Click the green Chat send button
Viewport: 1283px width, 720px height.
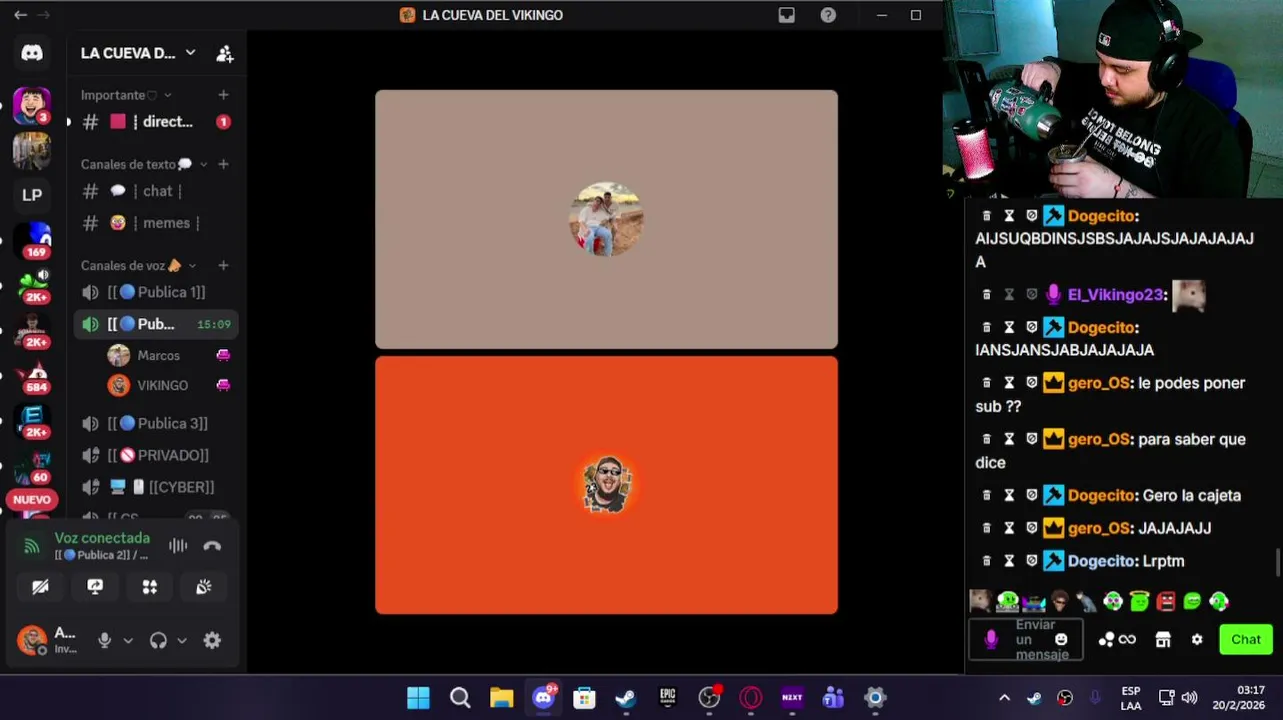coord(1245,639)
